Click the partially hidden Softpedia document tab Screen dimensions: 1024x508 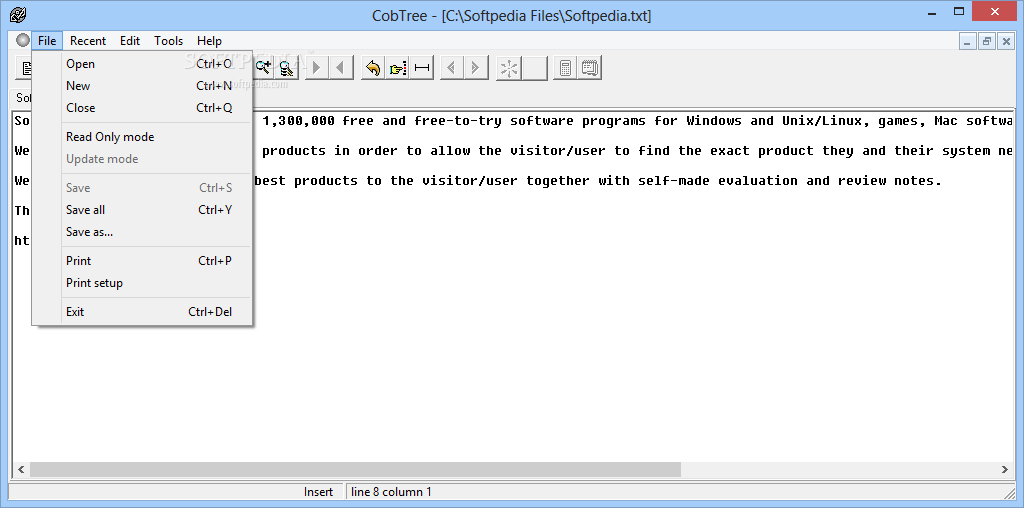(24, 98)
